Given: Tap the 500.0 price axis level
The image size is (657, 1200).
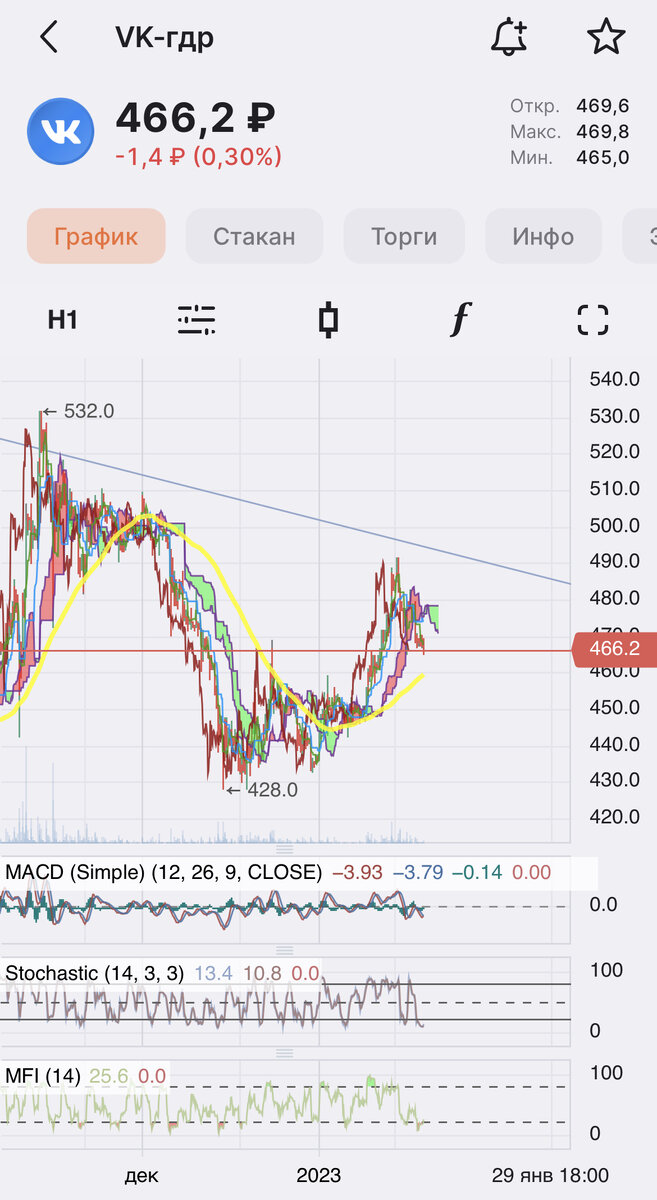Looking at the screenshot, I should point(614,524).
